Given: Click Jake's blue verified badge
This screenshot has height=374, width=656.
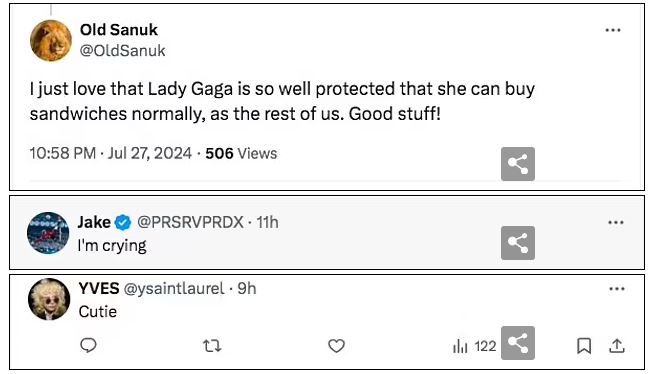Looking at the screenshot, I should click(123, 222).
